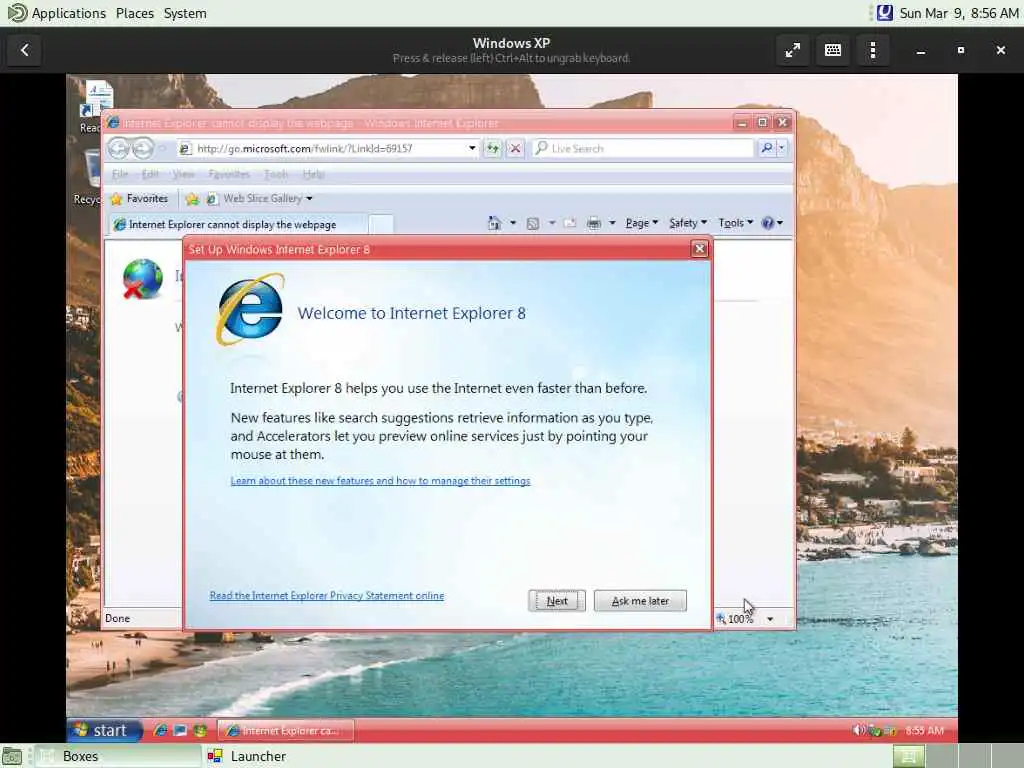Open the Safety dropdown menu
Image resolution: width=1024 pixels, height=768 pixels.
[688, 223]
